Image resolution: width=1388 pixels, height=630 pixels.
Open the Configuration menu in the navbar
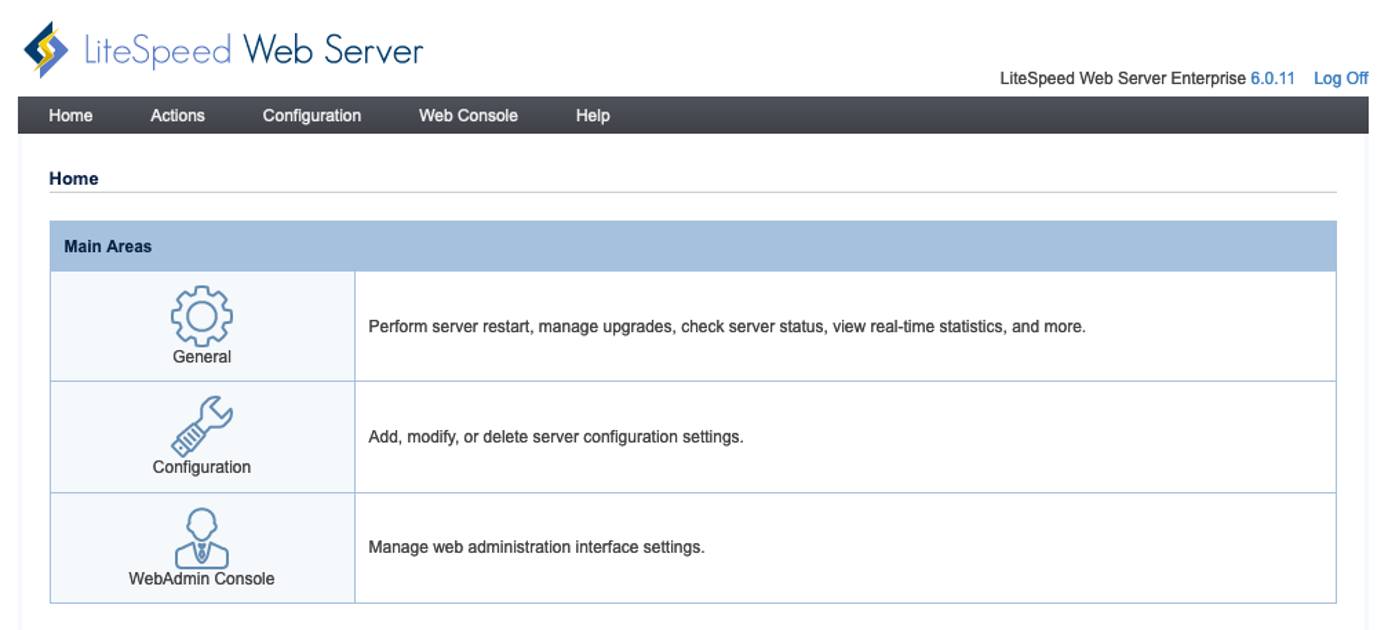314,115
